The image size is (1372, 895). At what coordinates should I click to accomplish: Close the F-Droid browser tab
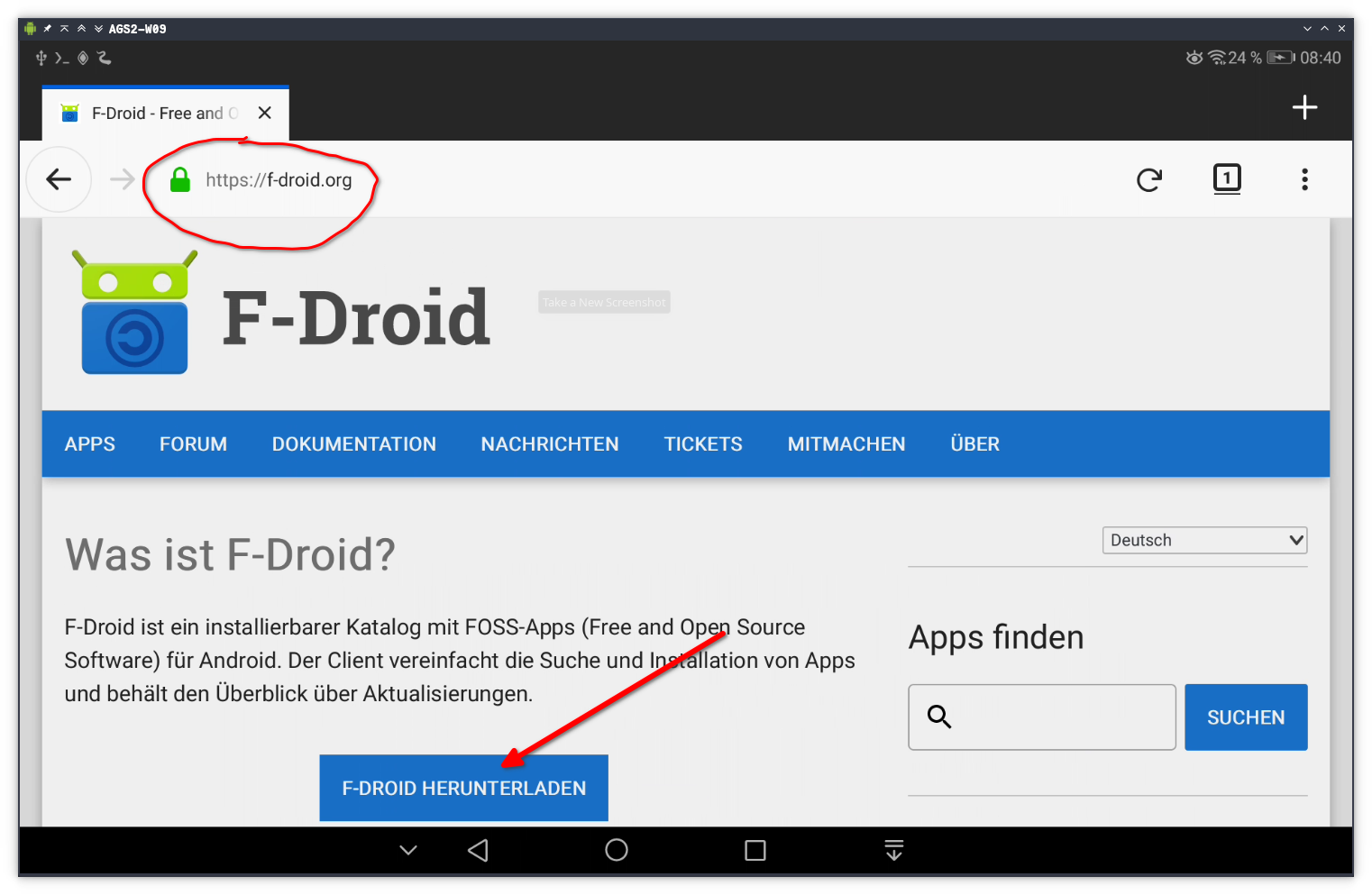[x=264, y=113]
